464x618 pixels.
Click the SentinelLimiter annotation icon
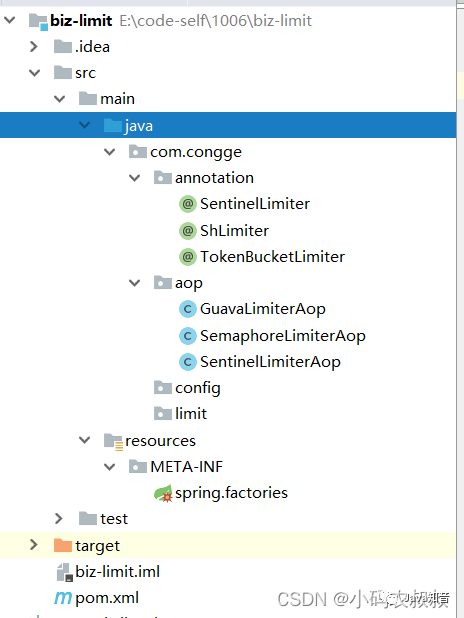click(188, 204)
